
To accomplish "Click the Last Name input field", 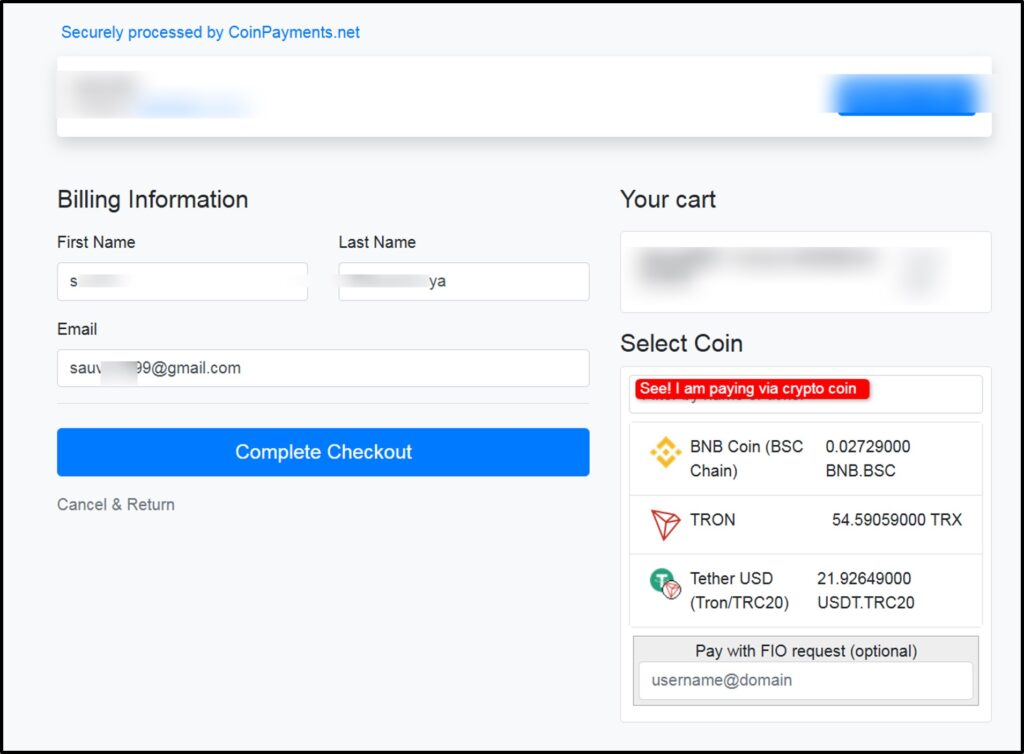I will click(x=464, y=281).
